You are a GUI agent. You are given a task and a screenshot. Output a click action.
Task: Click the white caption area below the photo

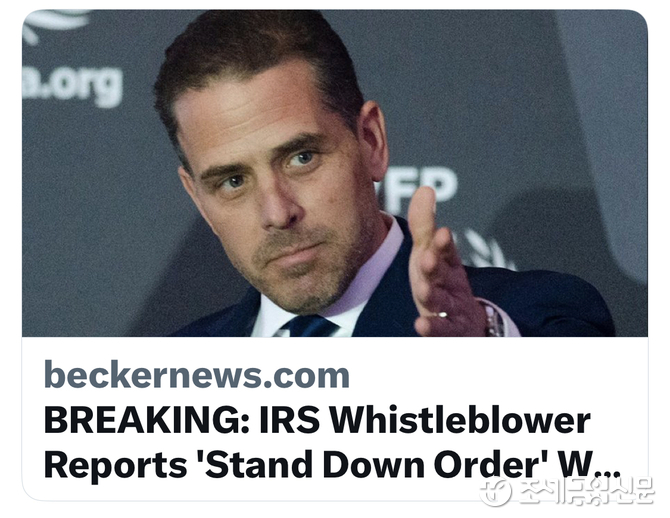(x=335, y=418)
